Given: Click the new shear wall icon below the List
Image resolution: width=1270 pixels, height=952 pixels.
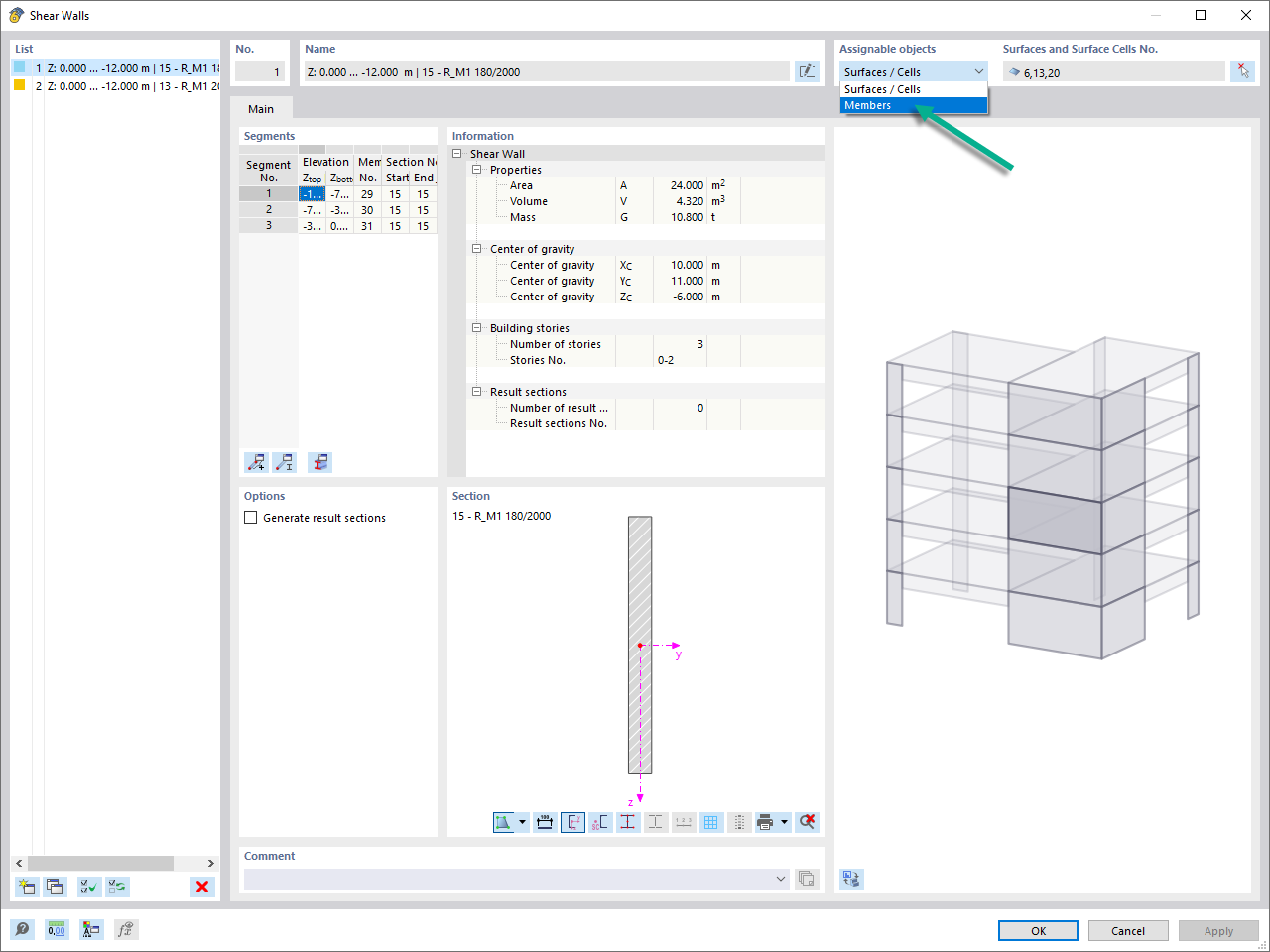Looking at the screenshot, I should (27, 887).
